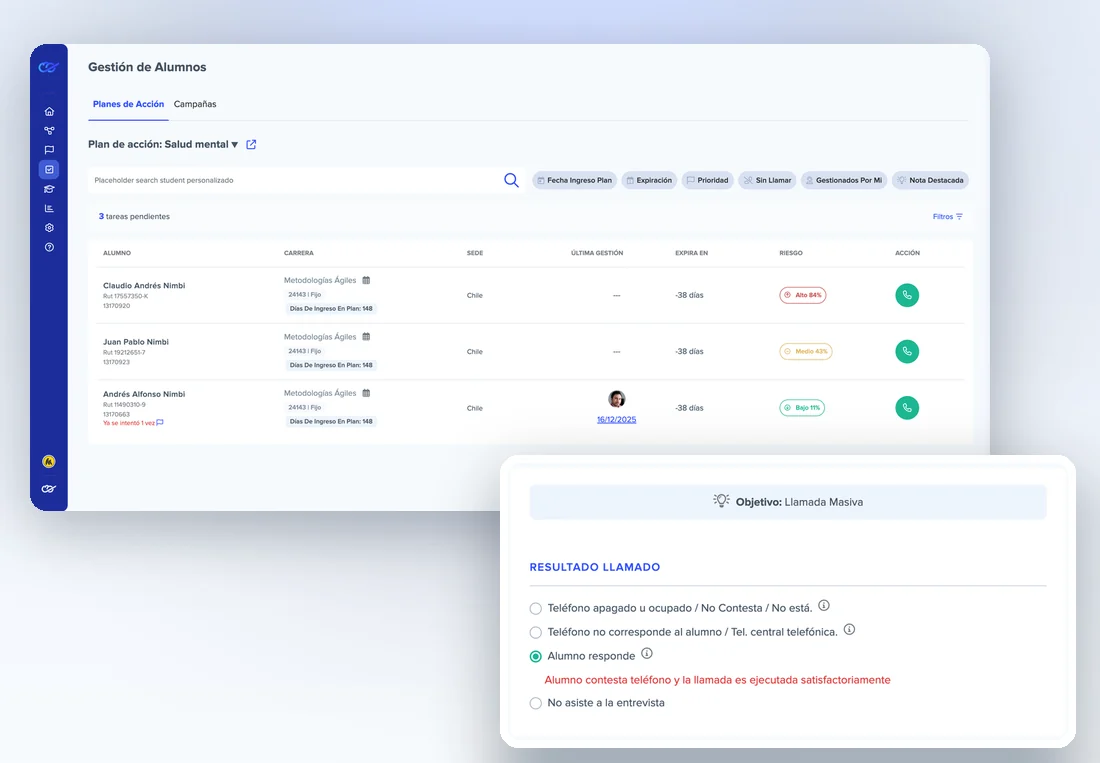Click the Medio 43% risk badge

(806, 351)
